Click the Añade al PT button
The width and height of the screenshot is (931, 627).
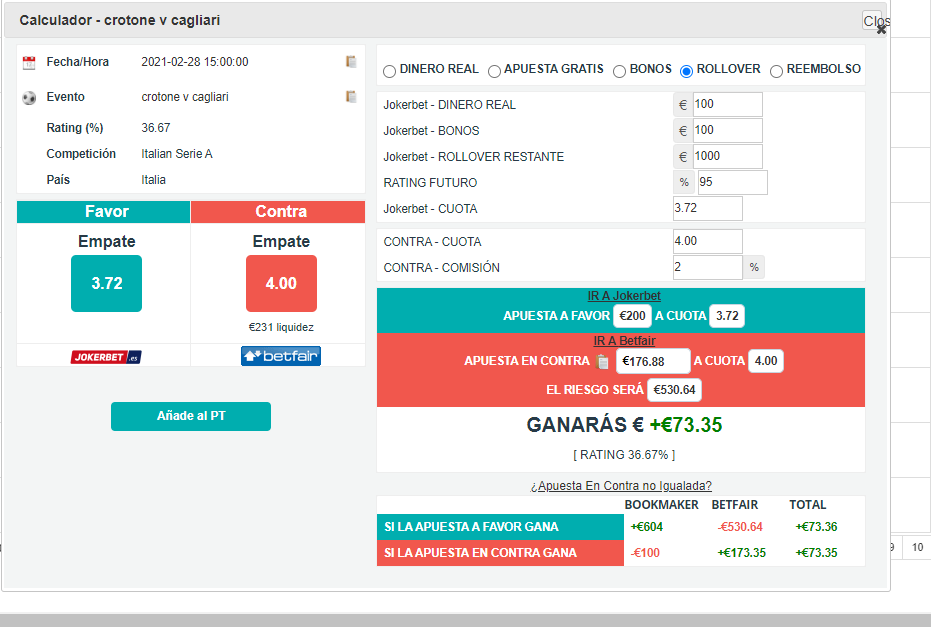191,416
